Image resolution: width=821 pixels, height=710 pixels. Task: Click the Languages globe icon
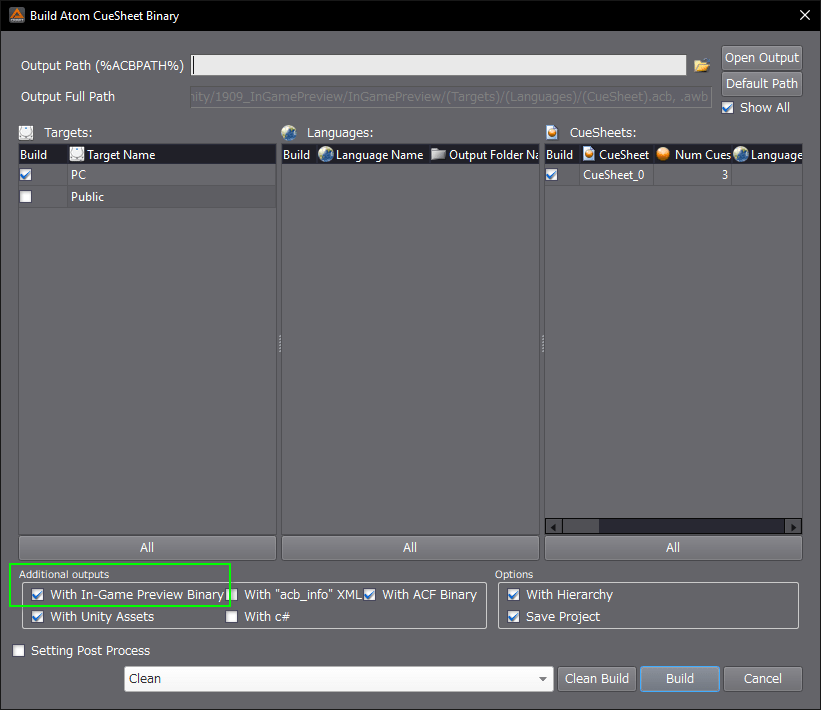289,133
